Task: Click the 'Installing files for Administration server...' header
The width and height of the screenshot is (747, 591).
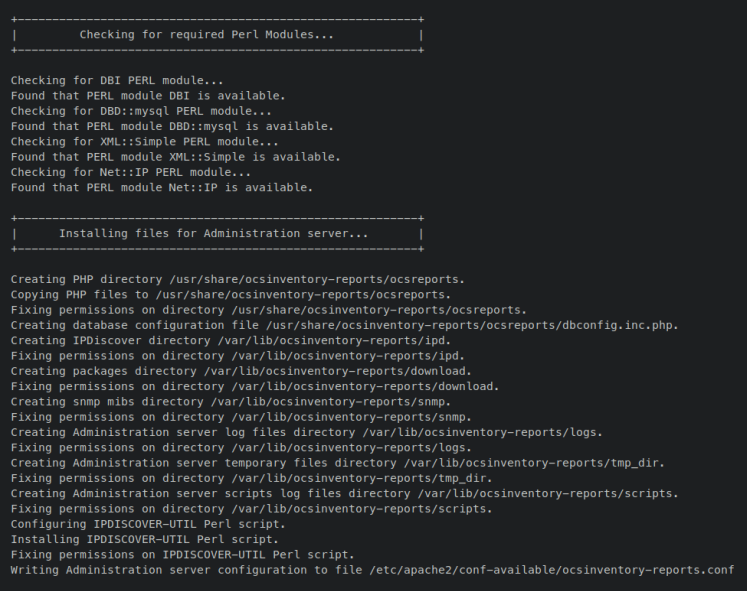Action: click(x=214, y=233)
